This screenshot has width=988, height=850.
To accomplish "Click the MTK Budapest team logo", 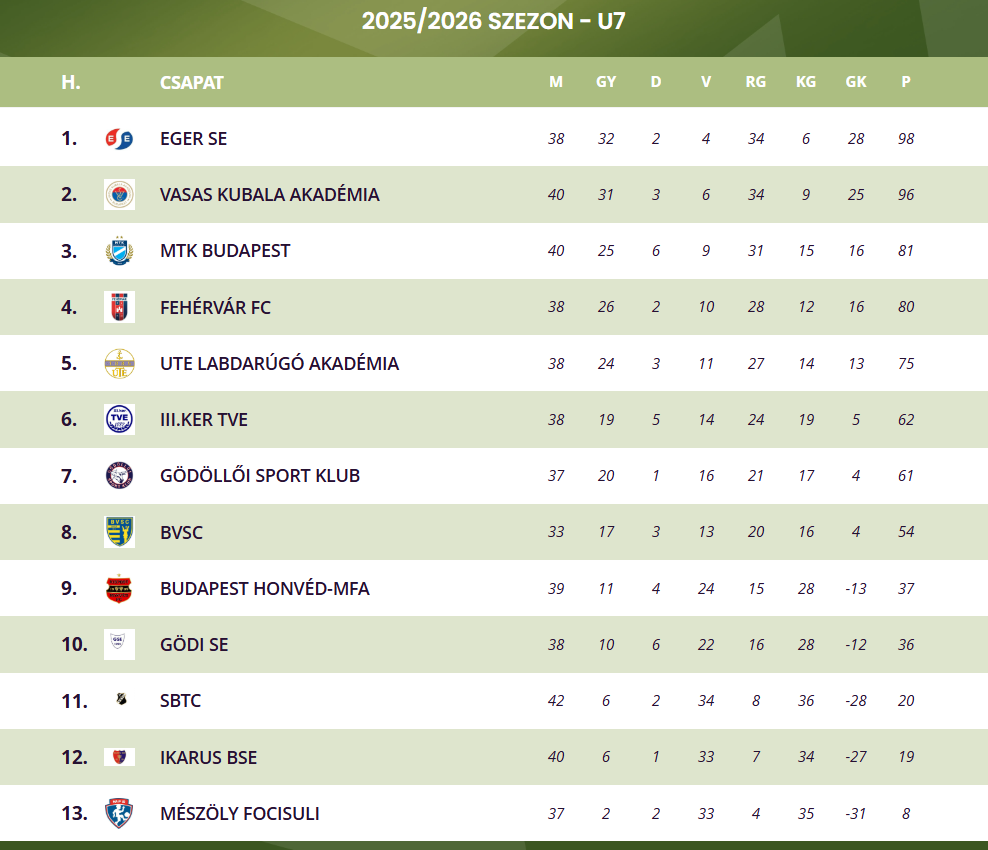I will pyautogui.click(x=119, y=250).
